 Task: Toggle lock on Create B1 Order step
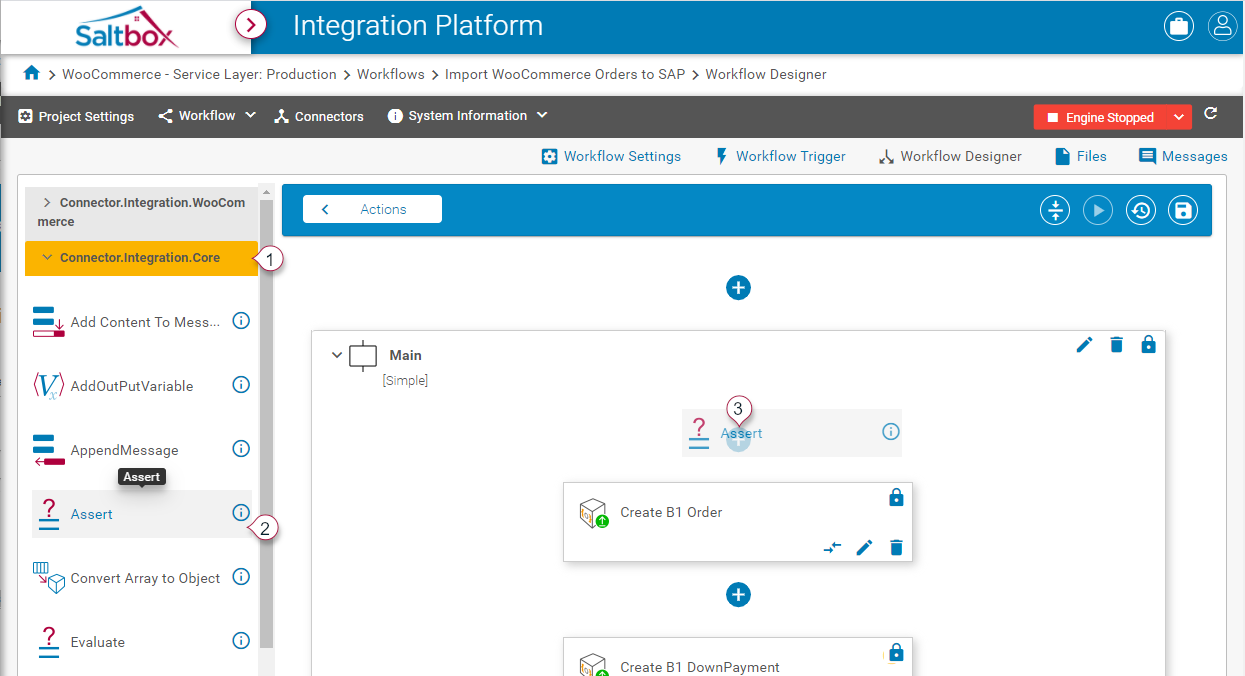pyautogui.click(x=896, y=497)
